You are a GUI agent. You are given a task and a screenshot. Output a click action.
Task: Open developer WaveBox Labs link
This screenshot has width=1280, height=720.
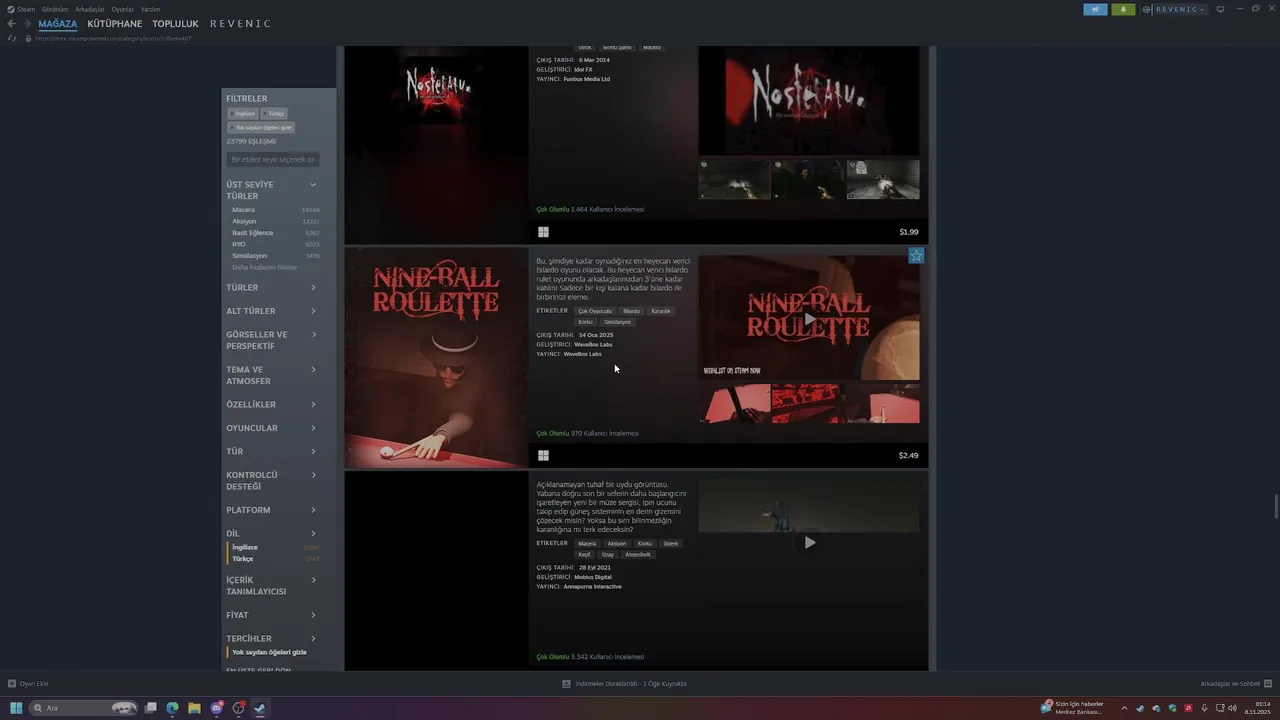click(x=593, y=344)
